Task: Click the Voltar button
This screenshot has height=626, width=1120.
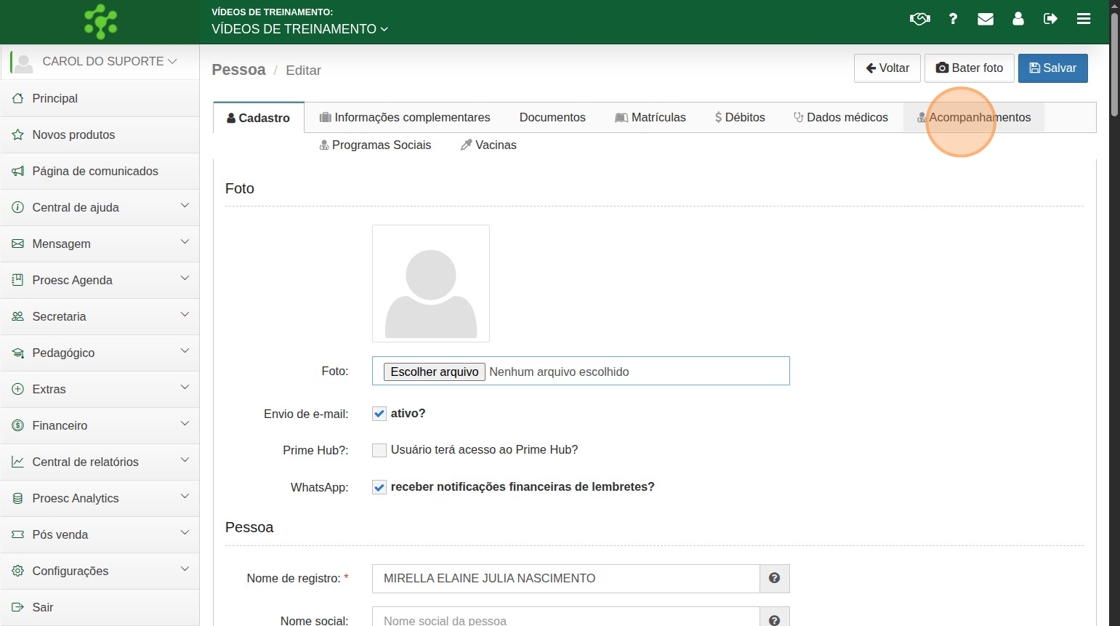Action: 887,68
